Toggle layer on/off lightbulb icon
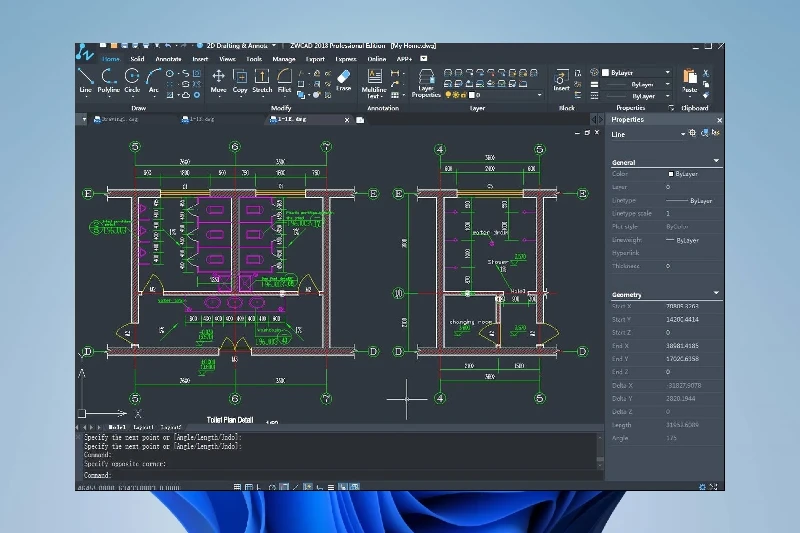The image size is (800, 533). (x=448, y=96)
